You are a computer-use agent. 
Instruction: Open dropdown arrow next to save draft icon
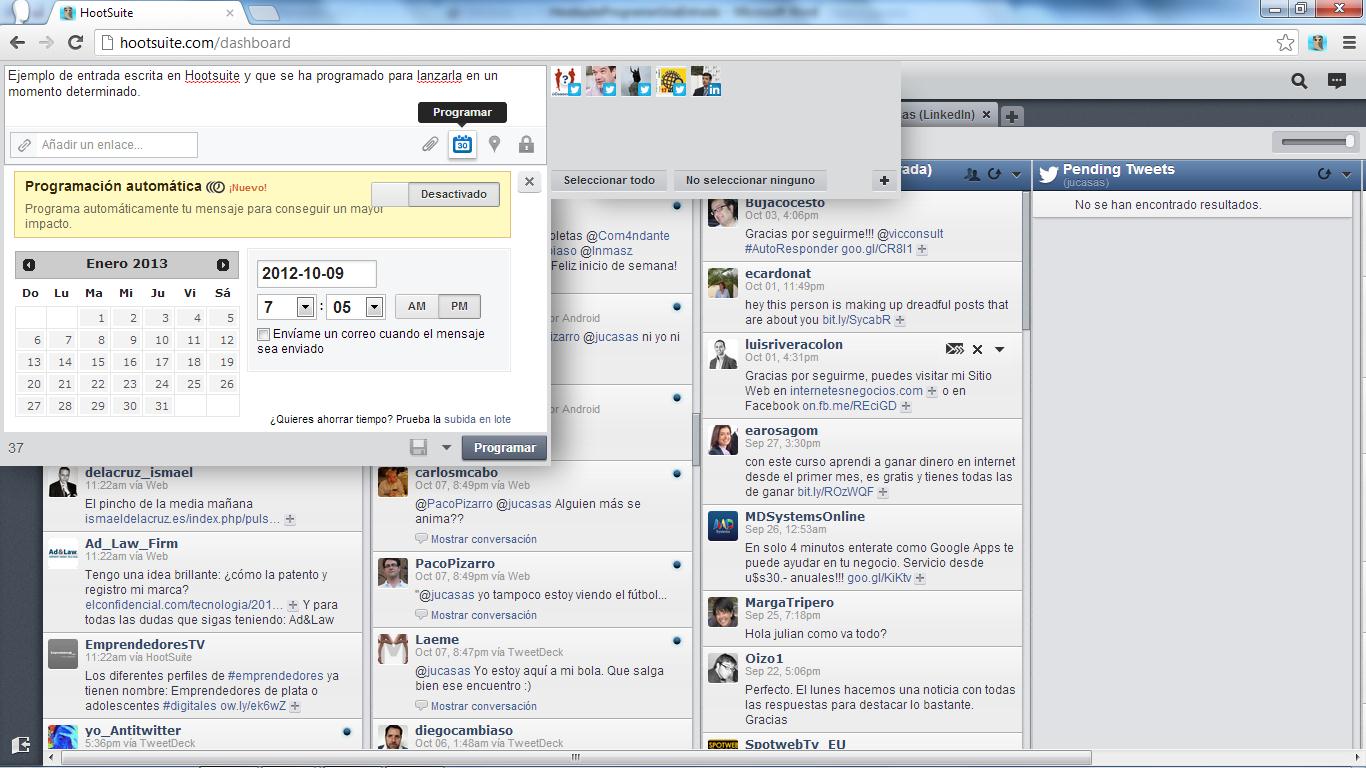[x=446, y=448]
